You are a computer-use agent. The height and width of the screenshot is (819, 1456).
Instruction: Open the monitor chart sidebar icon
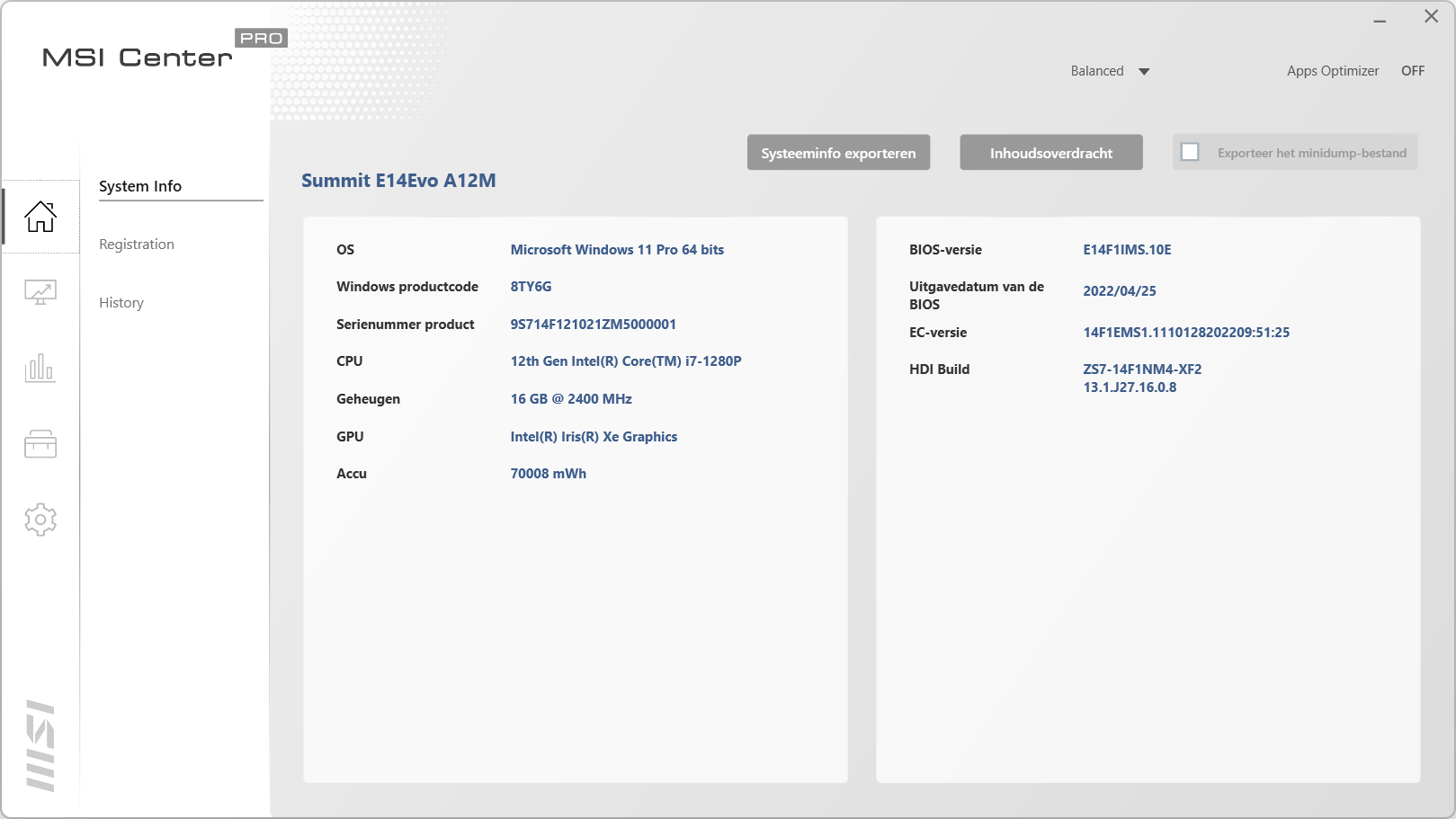(x=40, y=292)
